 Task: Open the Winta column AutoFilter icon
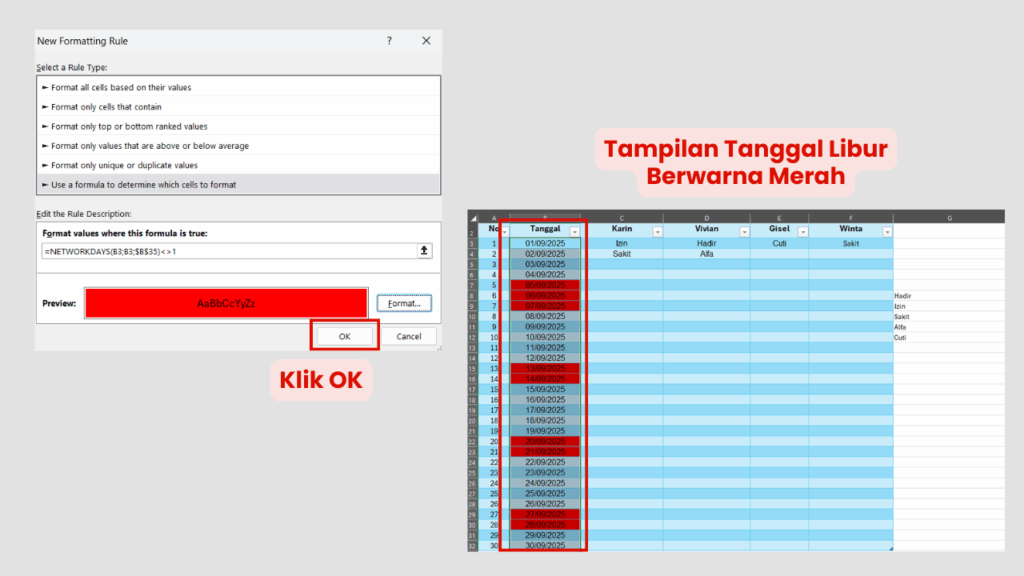click(886, 229)
